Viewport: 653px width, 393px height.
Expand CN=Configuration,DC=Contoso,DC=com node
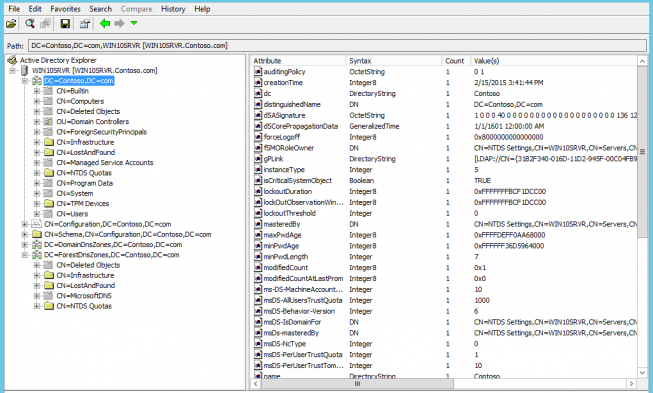pos(25,224)
